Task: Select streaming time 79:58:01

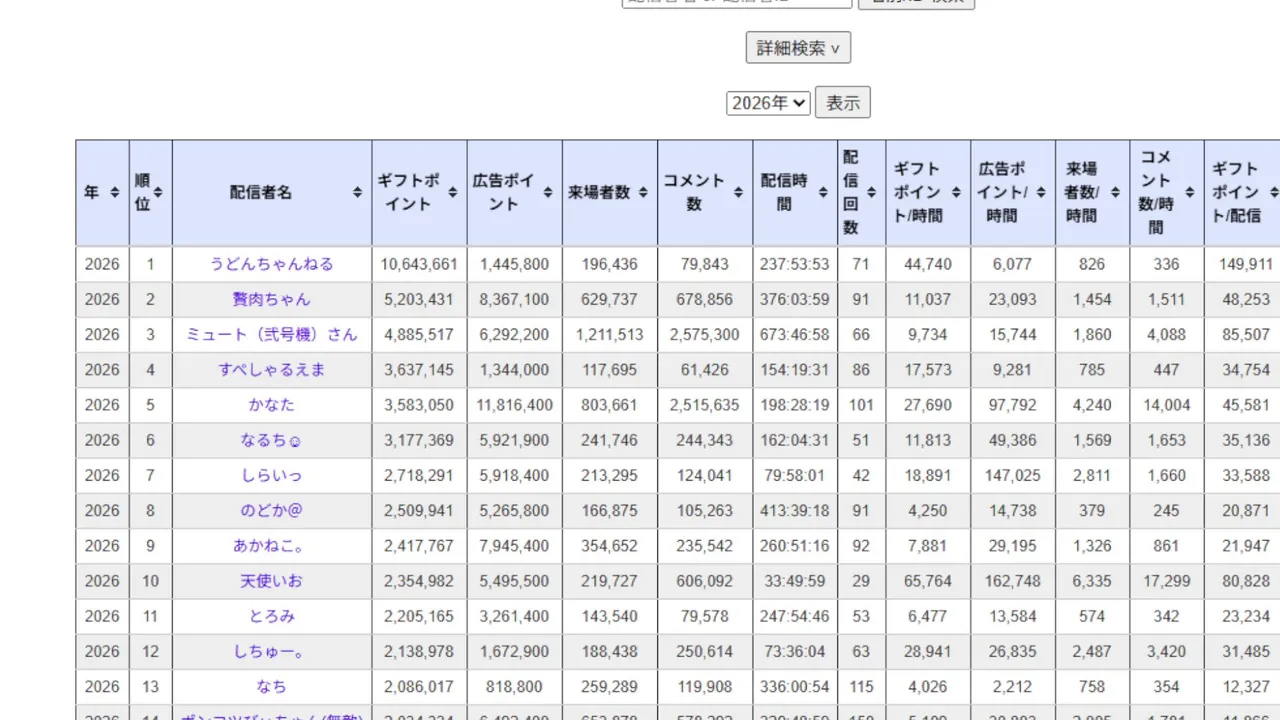Action: [x=795, y=475]
